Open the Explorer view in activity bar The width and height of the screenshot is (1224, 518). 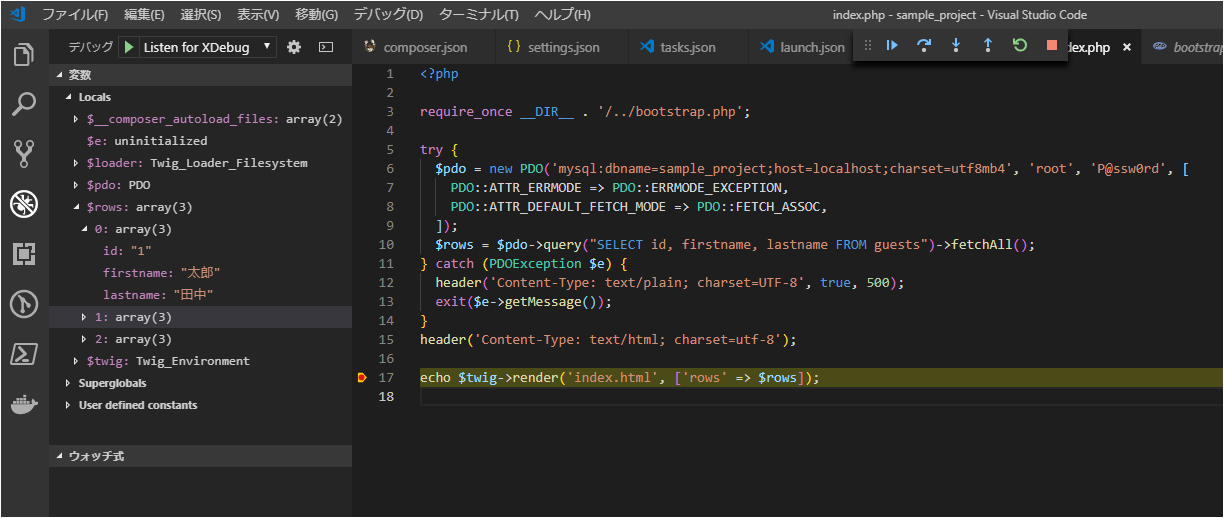coord(24,55)
